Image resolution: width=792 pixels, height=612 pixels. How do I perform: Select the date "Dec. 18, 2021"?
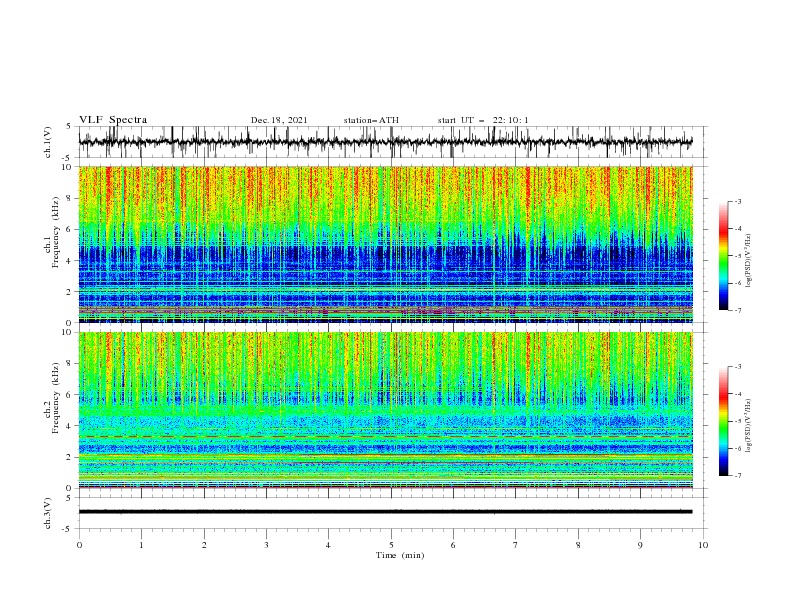coord(279,120)
